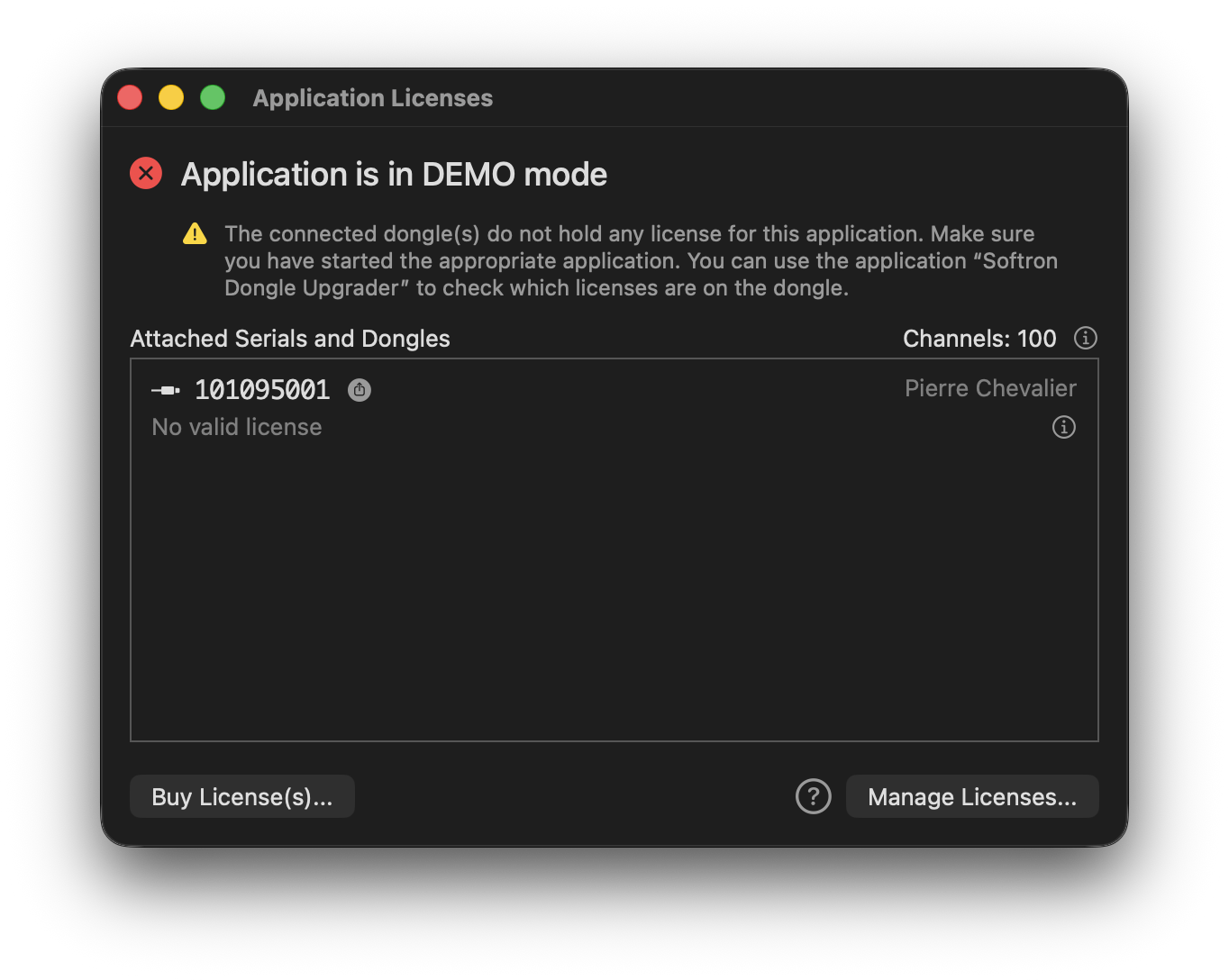Click the Application Licenses title bar text

[373, 98]
